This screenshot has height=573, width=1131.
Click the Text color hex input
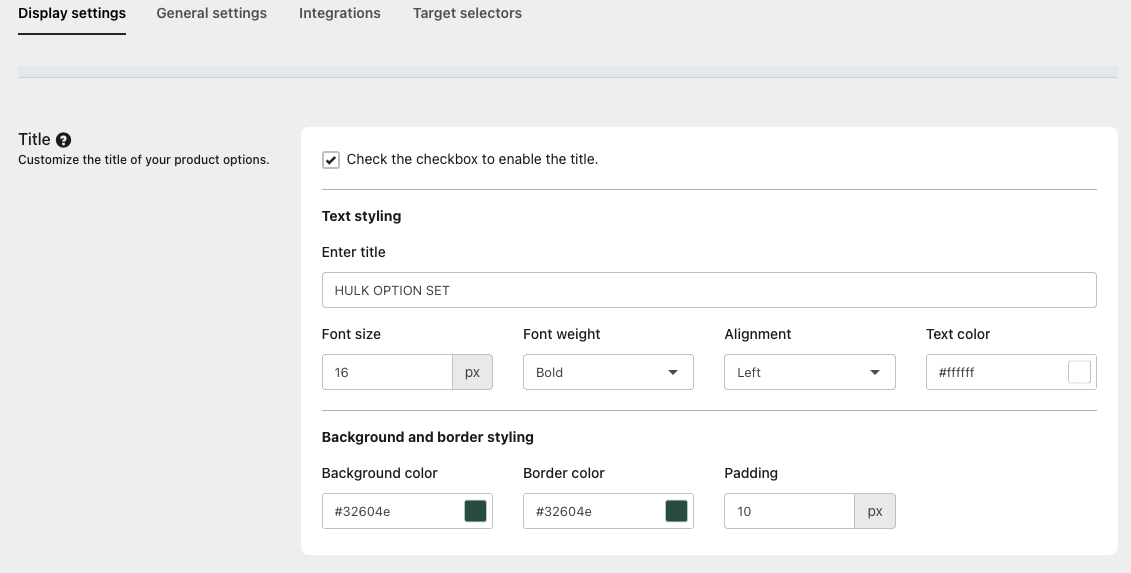pos(995,373)
